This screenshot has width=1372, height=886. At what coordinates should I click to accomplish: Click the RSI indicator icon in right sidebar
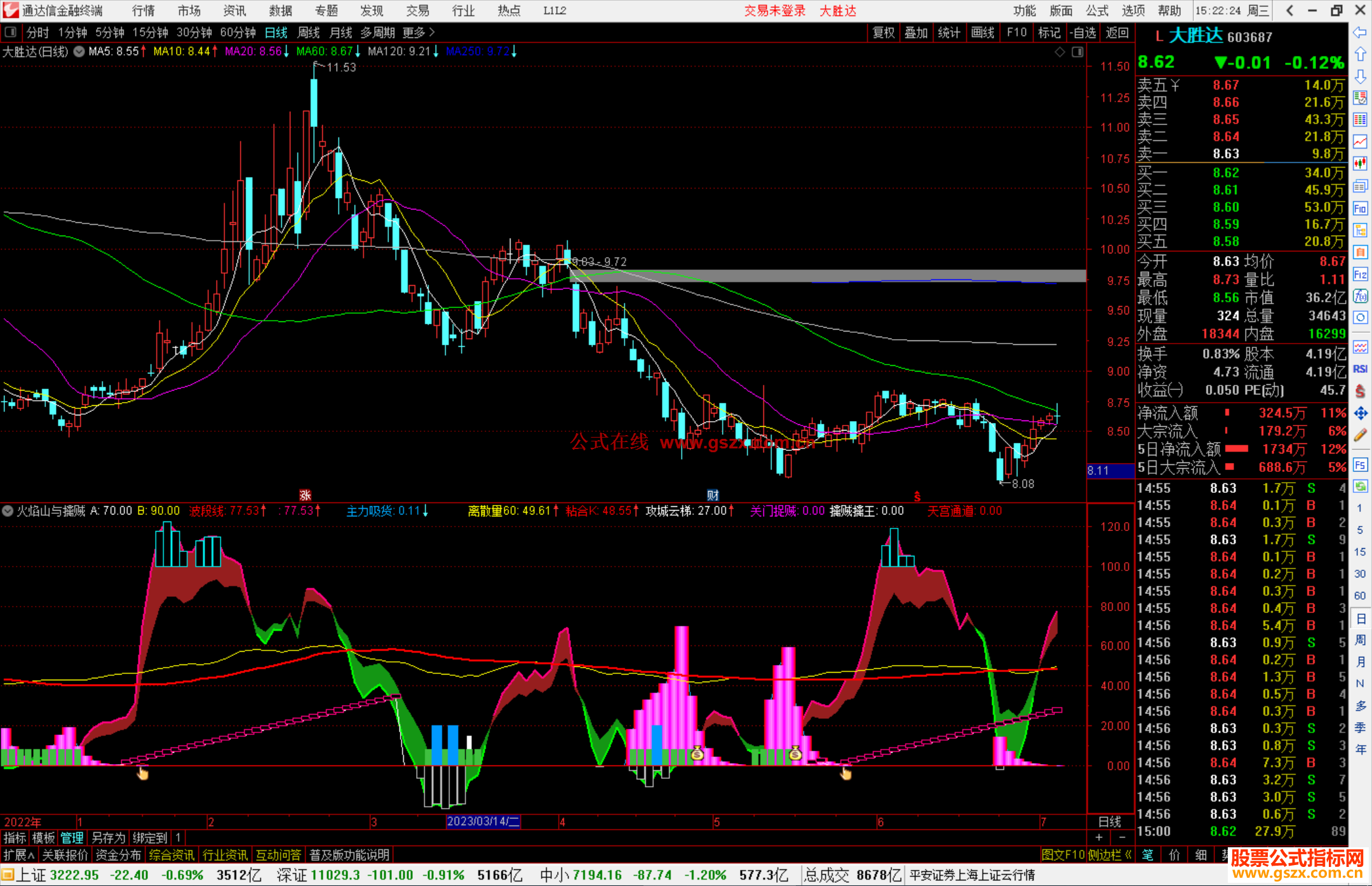pyautogui.click(x=1360, y=369)
